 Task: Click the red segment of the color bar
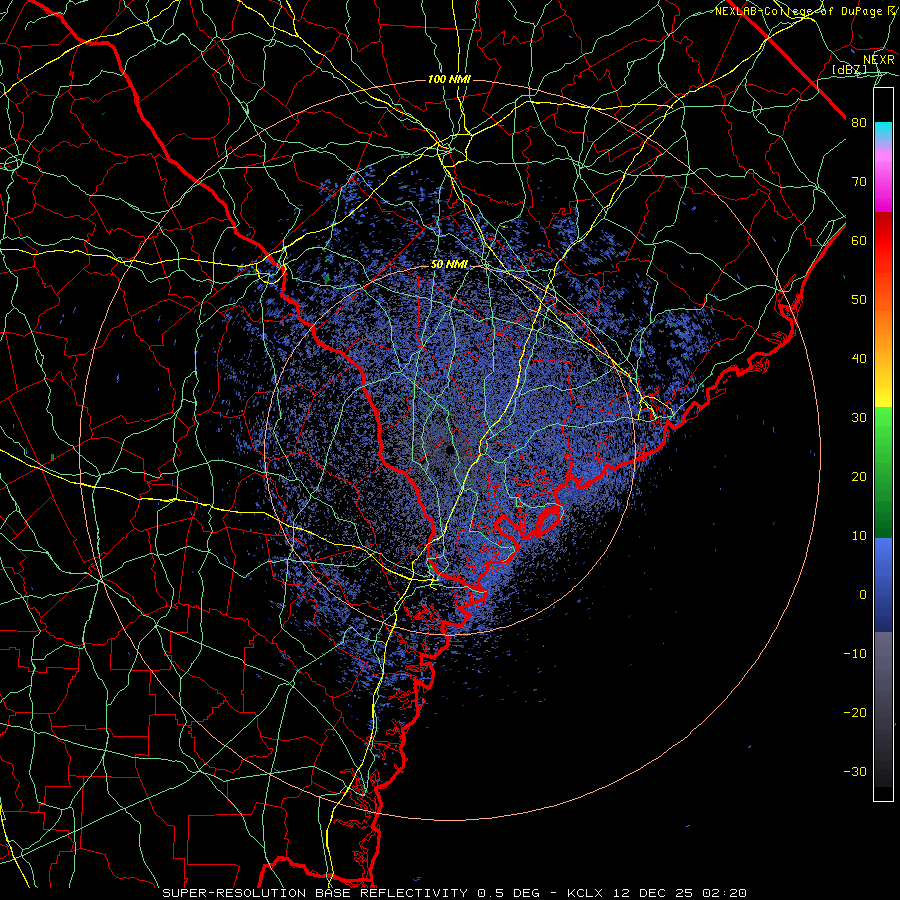(883, 241)
